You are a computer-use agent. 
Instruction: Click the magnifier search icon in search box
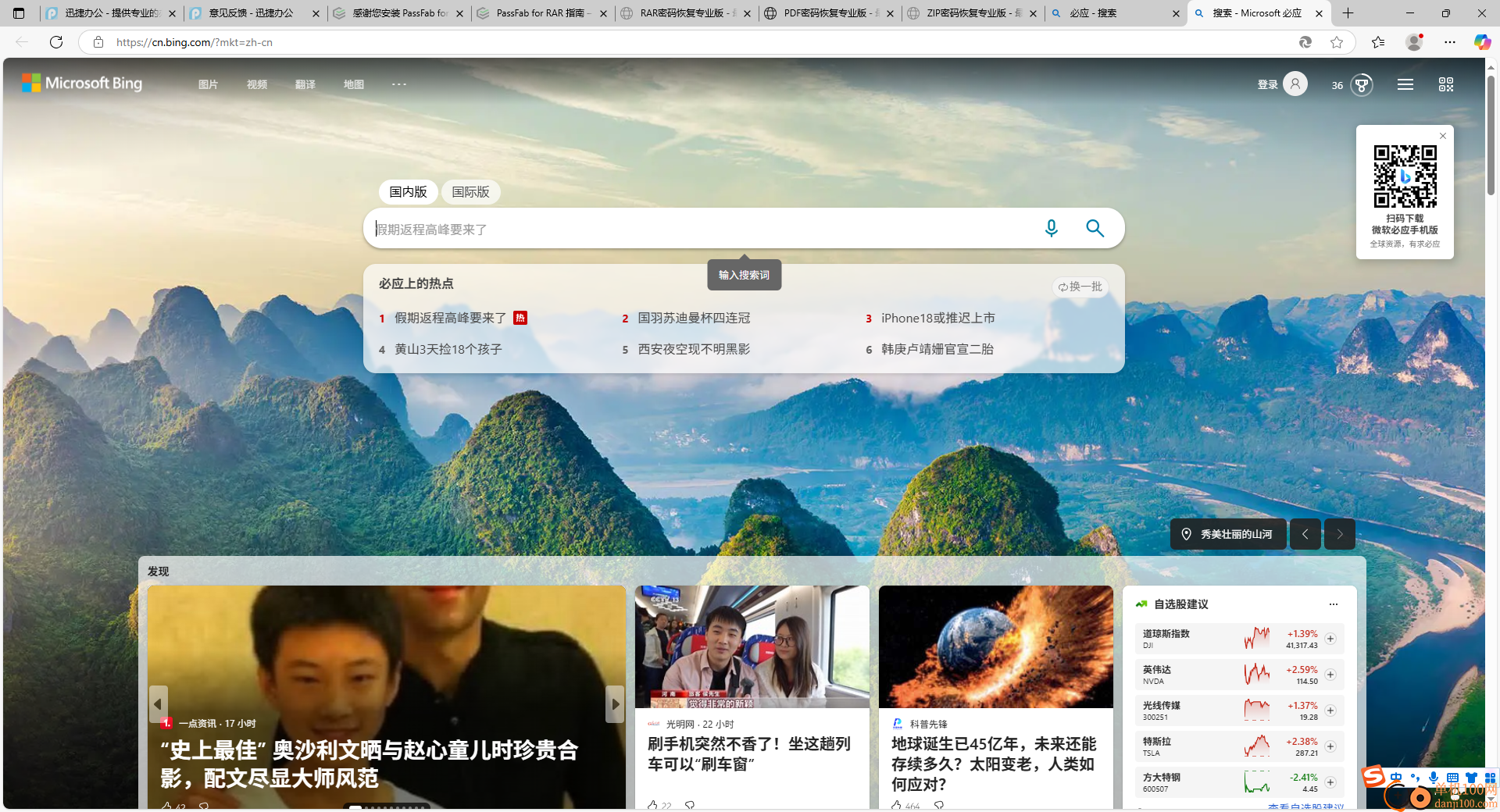[1095, 228]
